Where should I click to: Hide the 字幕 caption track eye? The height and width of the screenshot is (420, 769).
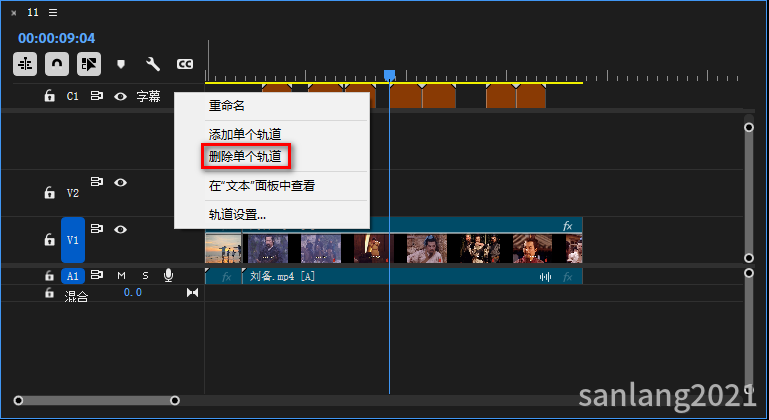click(x=120, y=96)
